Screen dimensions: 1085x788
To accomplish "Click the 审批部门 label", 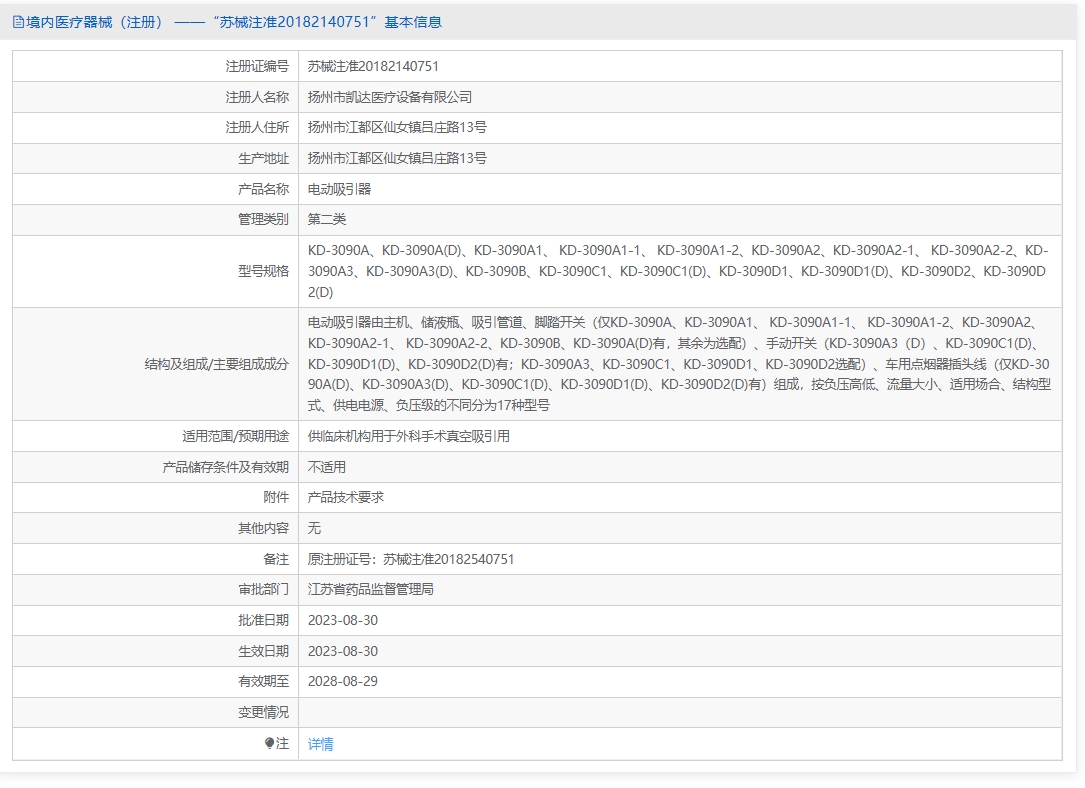I will tap(263, 589).
